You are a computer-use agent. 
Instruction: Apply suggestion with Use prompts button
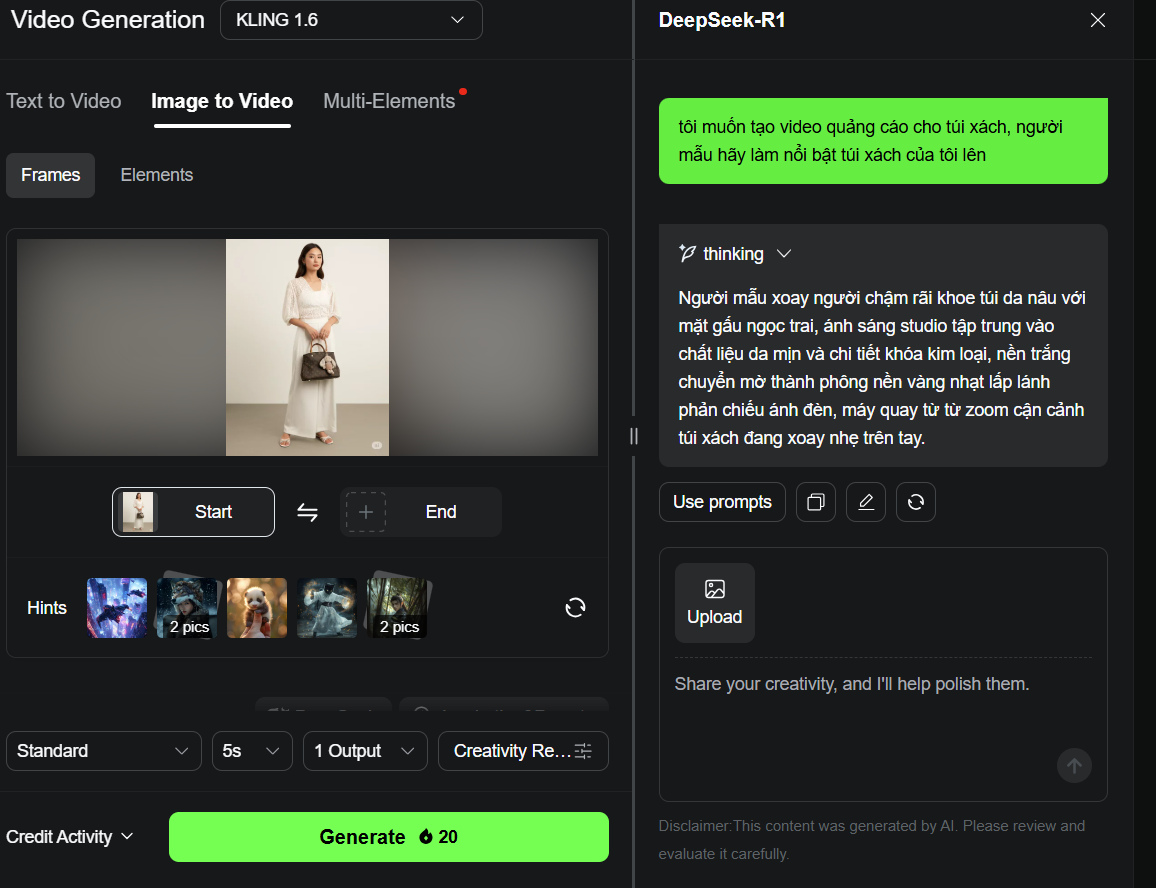coord(722,502)
